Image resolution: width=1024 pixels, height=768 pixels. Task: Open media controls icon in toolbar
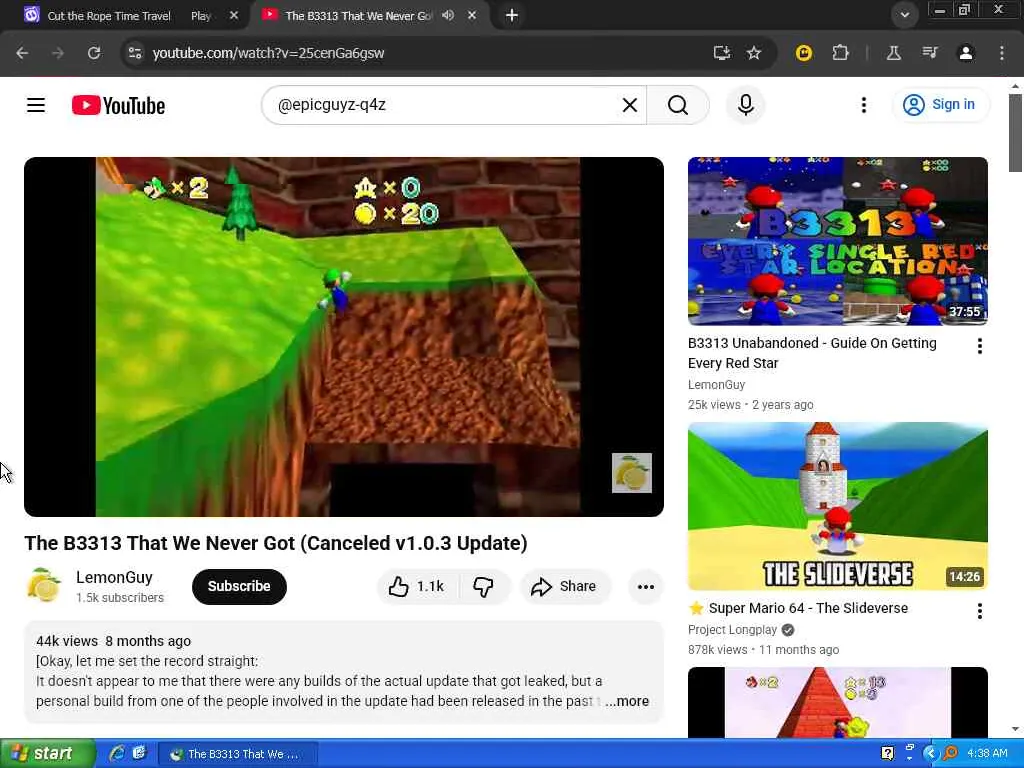(929, 53)
